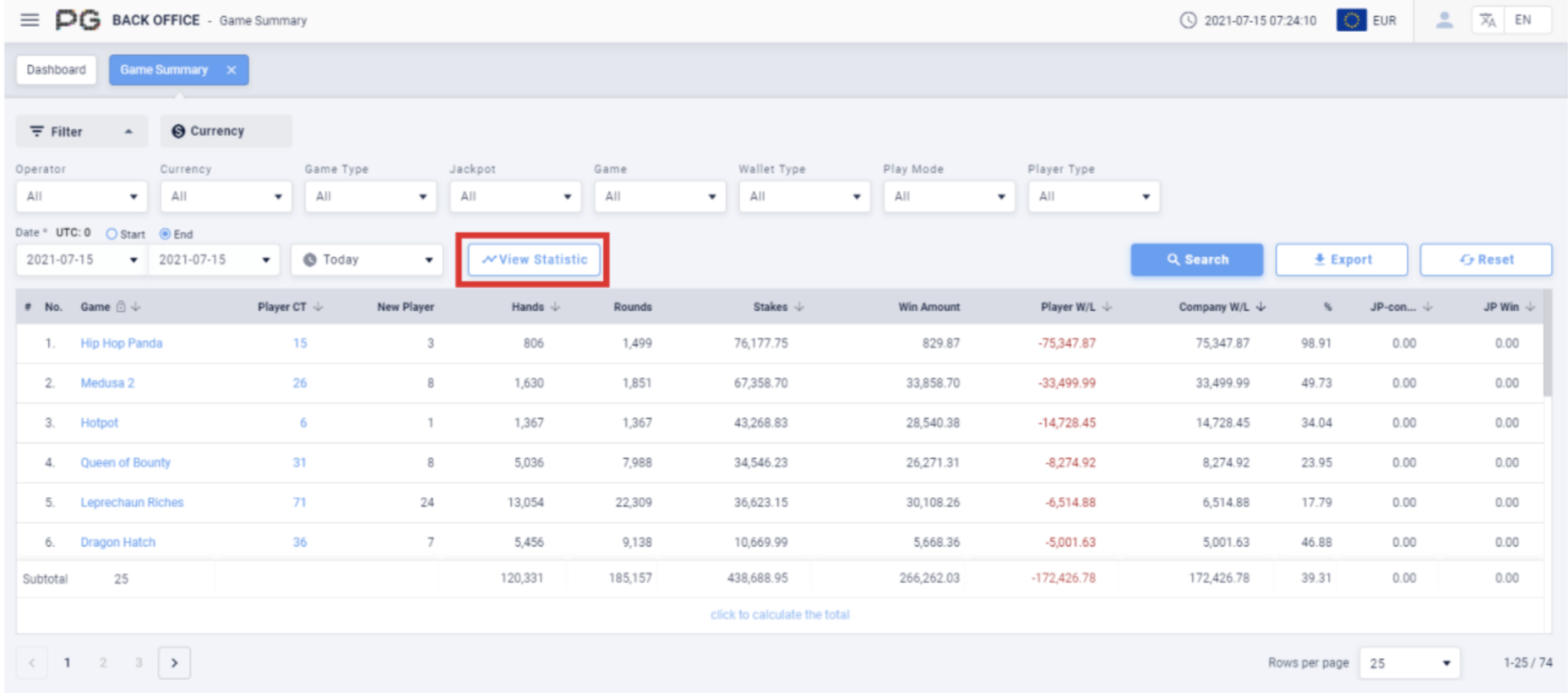Sort table by Stakes arrow icon
1568x693 pixels.
tap(799, 307)
